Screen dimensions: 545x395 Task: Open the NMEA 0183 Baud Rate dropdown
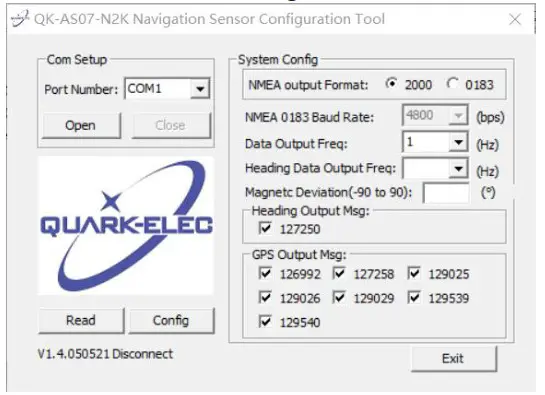(458, 115)
